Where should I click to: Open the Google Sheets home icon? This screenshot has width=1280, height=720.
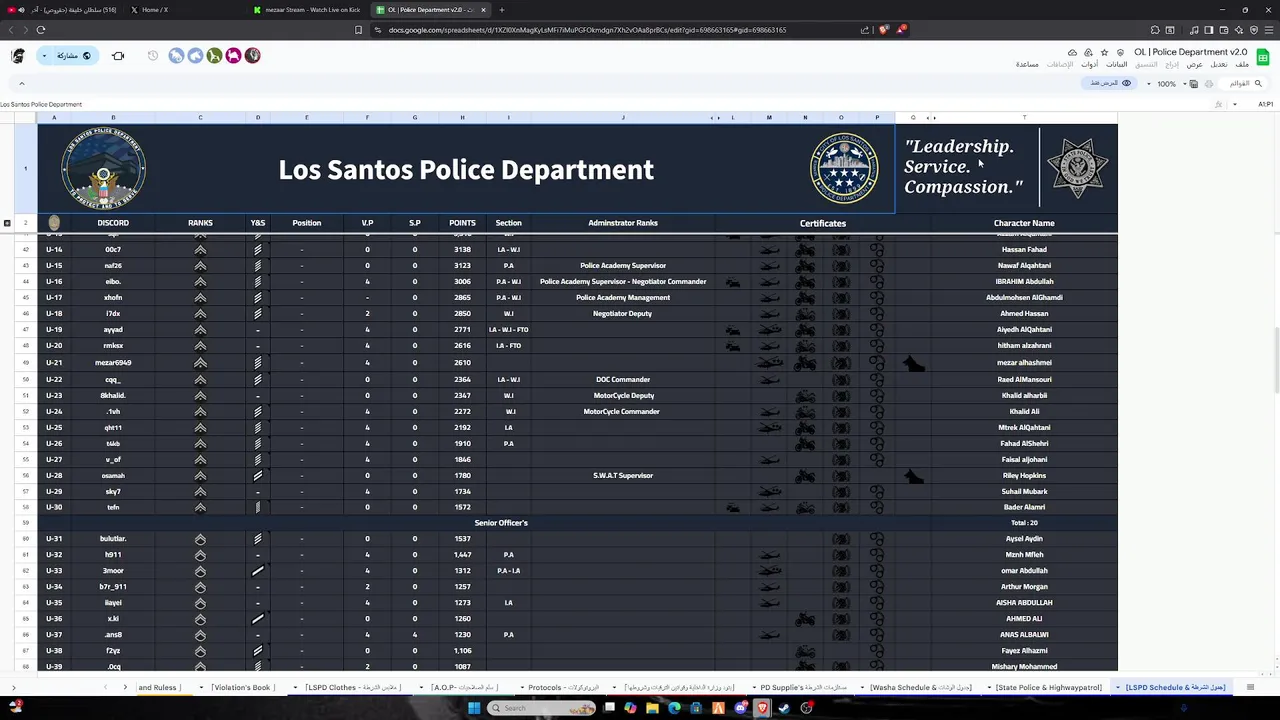[1263, 57]
